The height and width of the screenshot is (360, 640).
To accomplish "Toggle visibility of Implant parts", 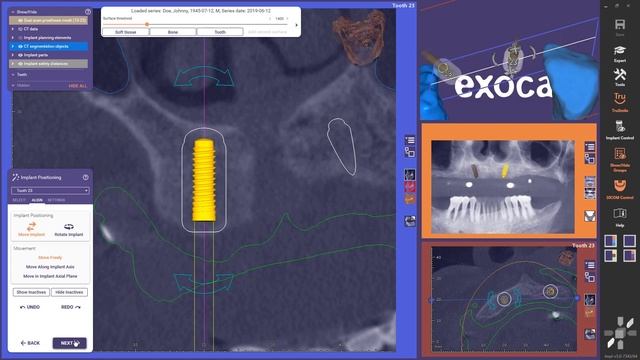I will coord(20,55).
